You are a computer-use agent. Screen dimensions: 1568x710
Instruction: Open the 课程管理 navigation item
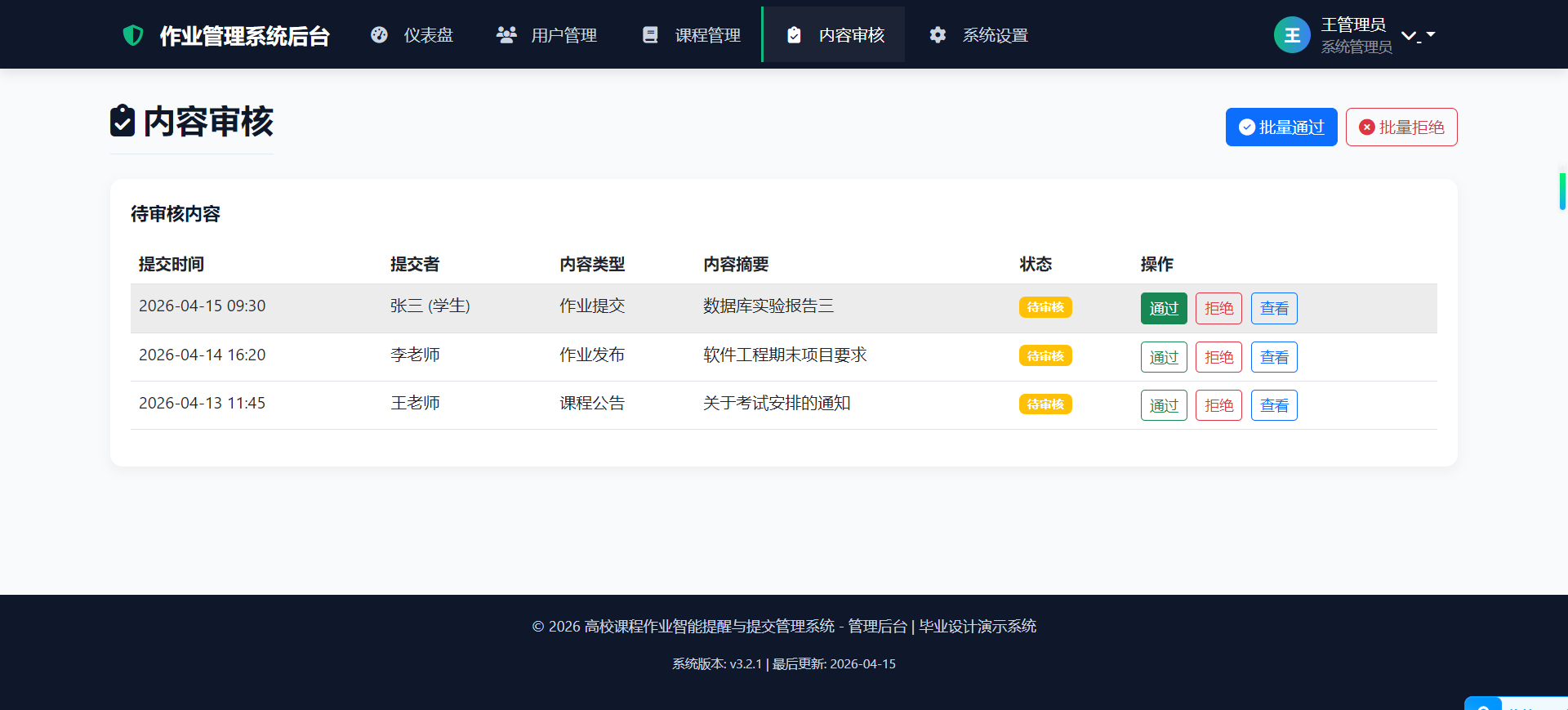[692, 35]
